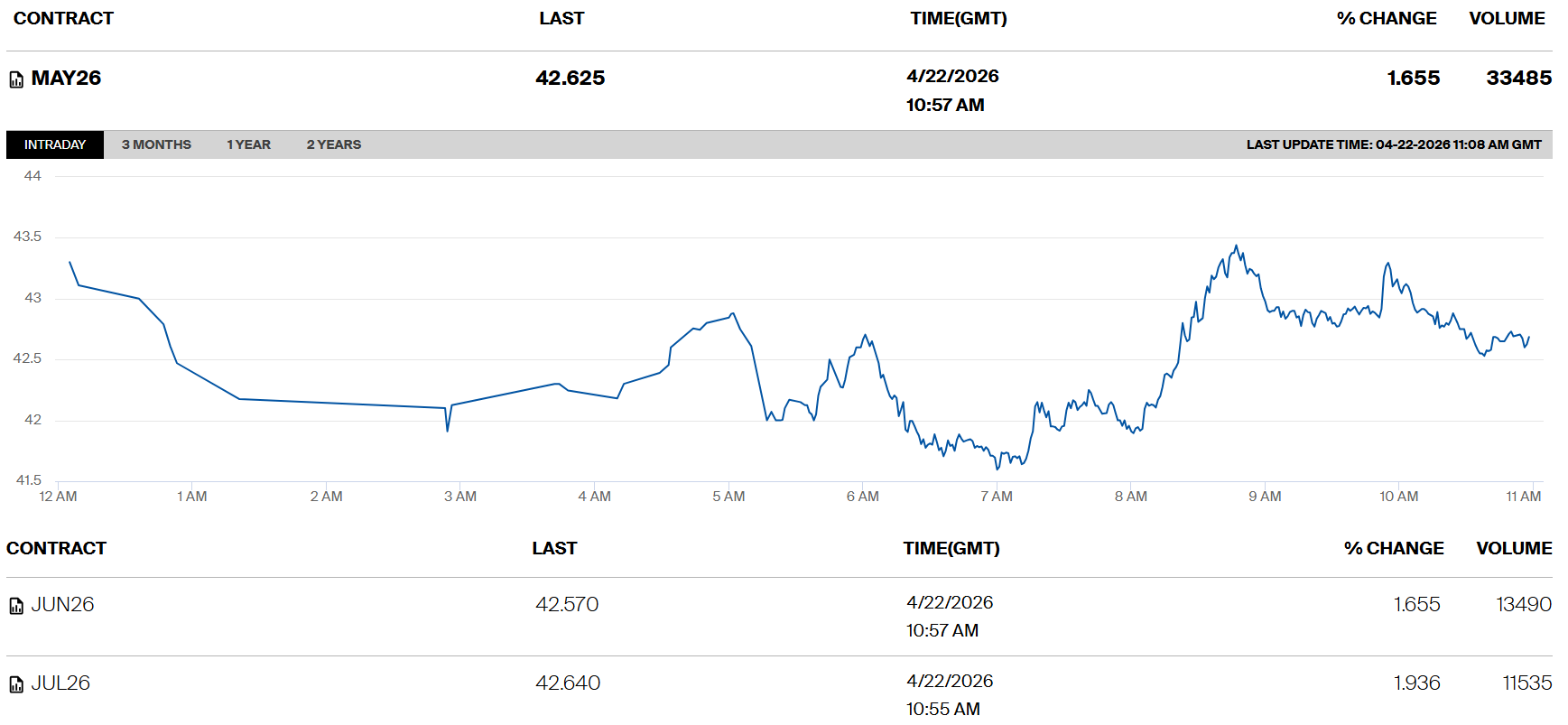Click the chart icon beside JUL26

pyautogui.click(x=16, y=684)
